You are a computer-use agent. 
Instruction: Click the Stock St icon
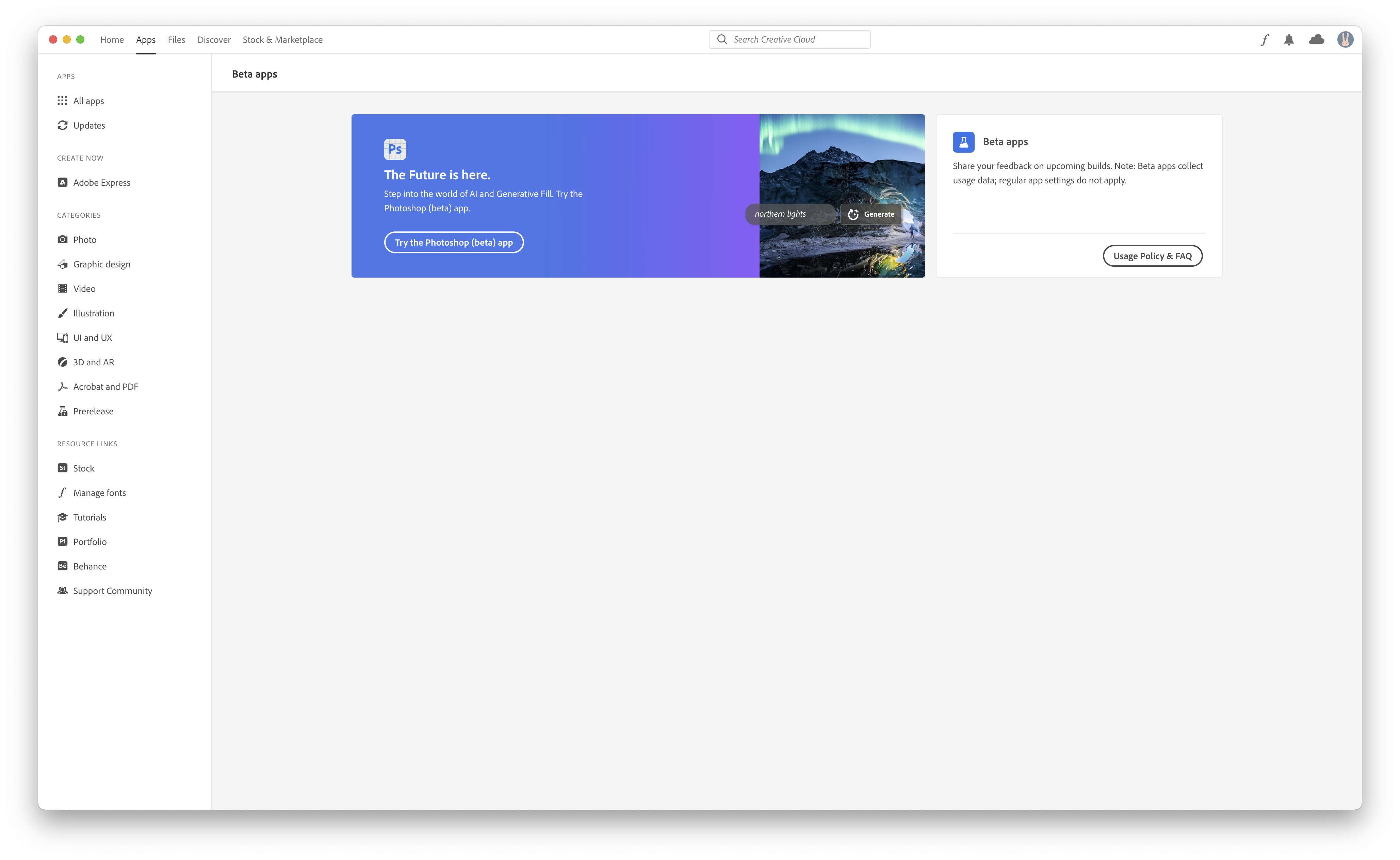click(63, 468)
